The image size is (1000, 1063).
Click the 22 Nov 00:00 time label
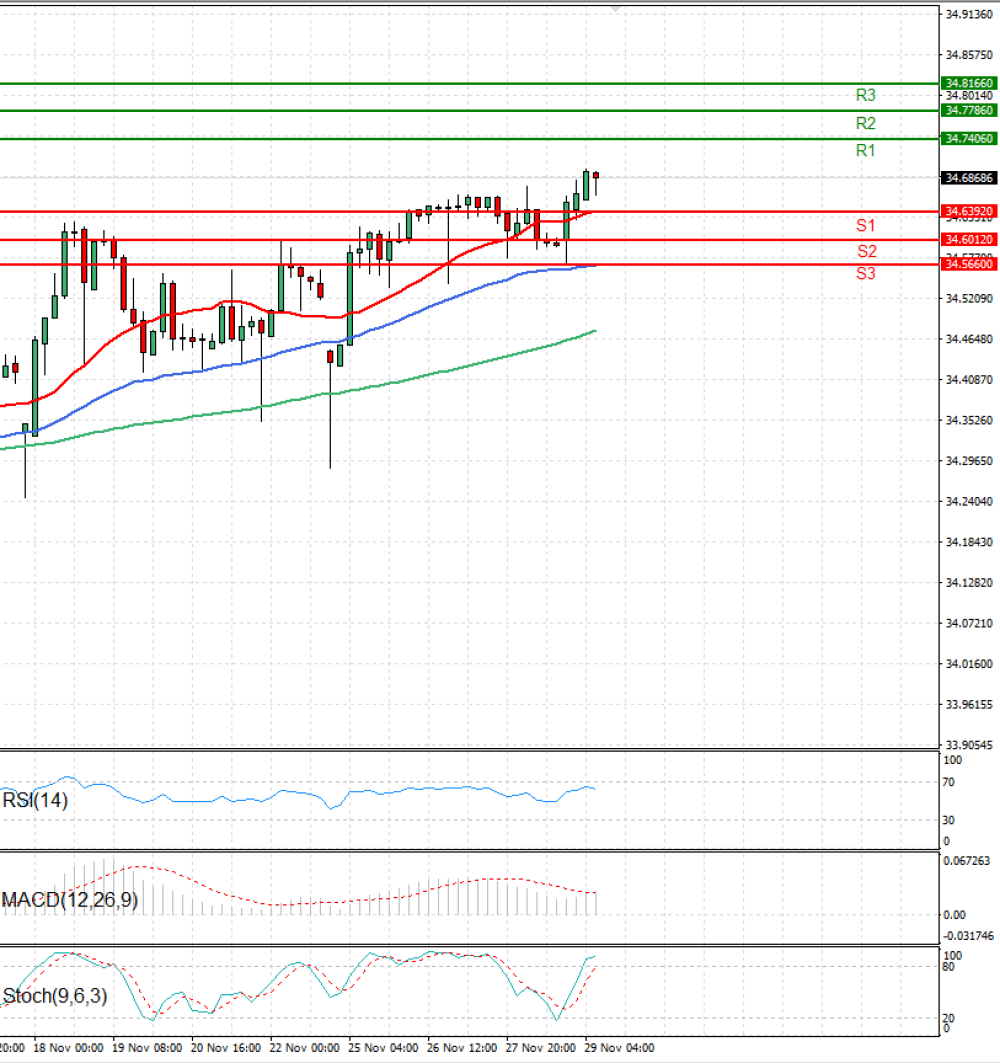pos(304,1048)
